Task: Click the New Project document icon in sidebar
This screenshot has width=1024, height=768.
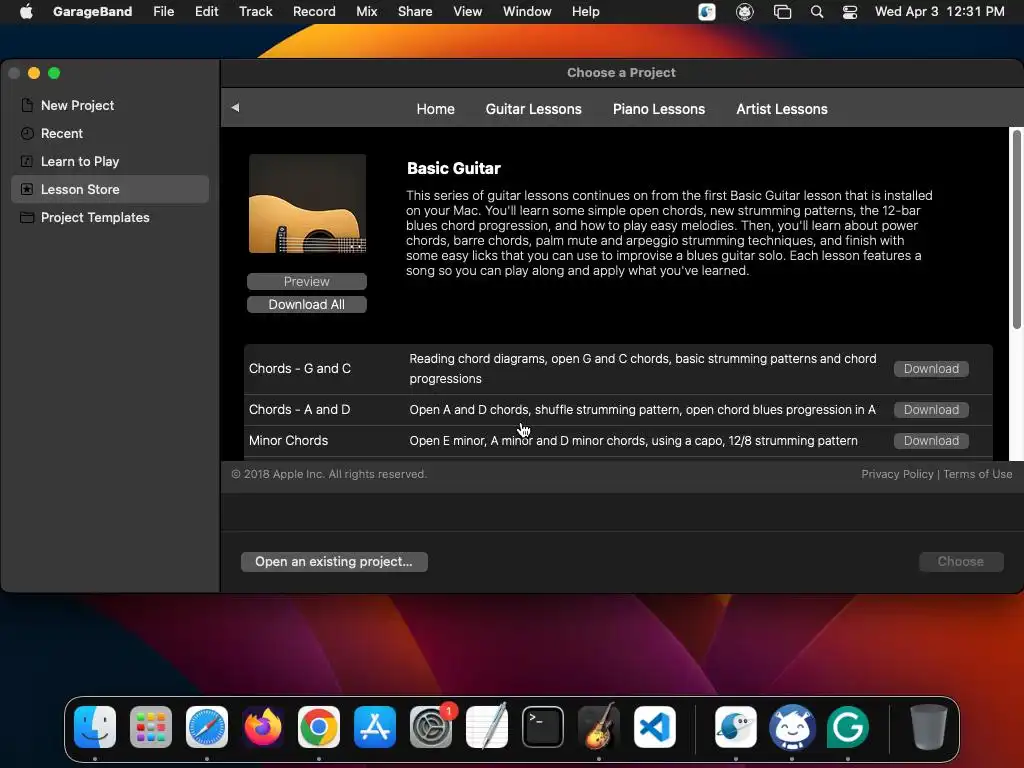Action: 27,105
